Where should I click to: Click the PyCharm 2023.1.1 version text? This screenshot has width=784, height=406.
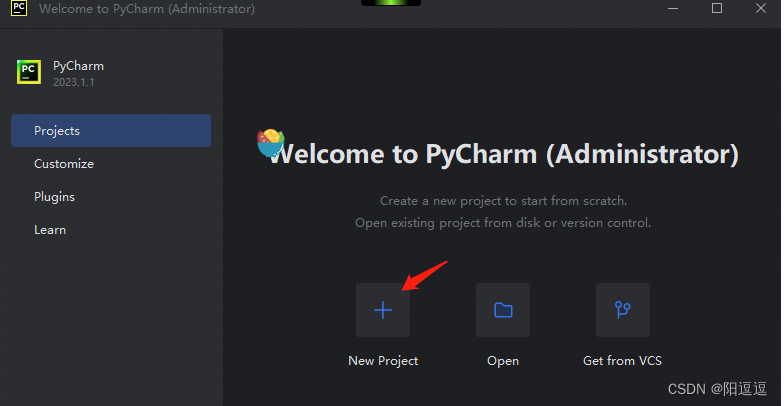click(x=74, y=82)
